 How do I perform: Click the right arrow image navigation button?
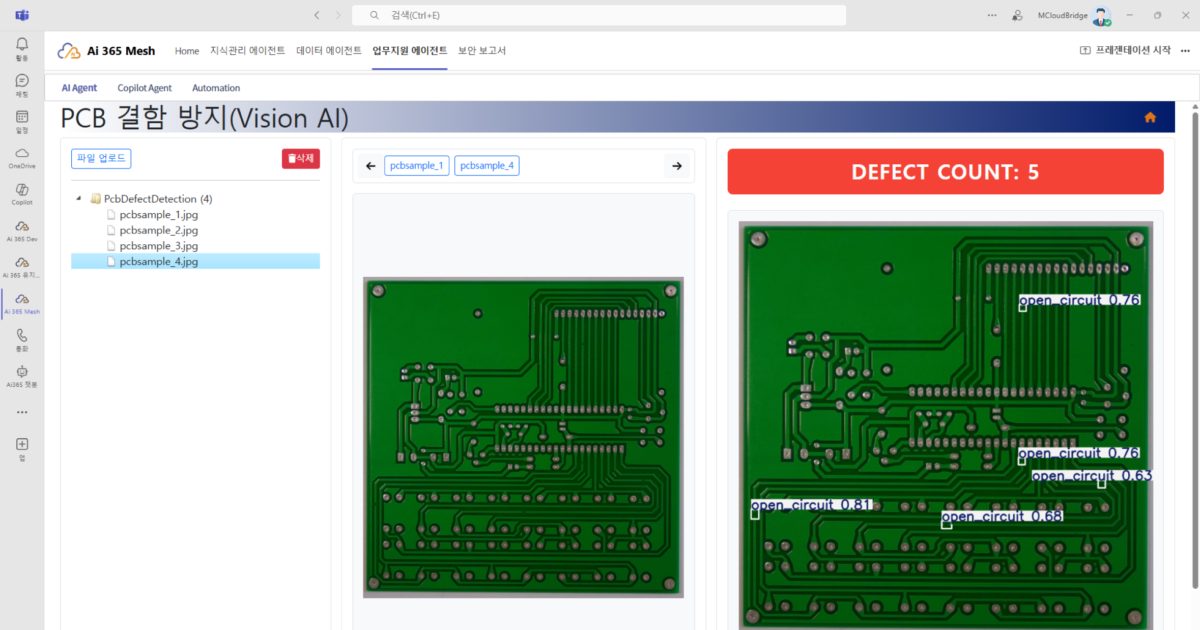pos(677,166)
